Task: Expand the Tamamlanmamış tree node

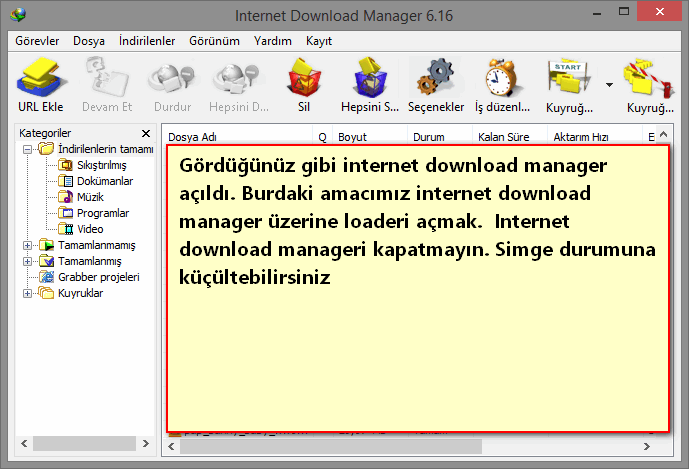Action: click(27, 245)
